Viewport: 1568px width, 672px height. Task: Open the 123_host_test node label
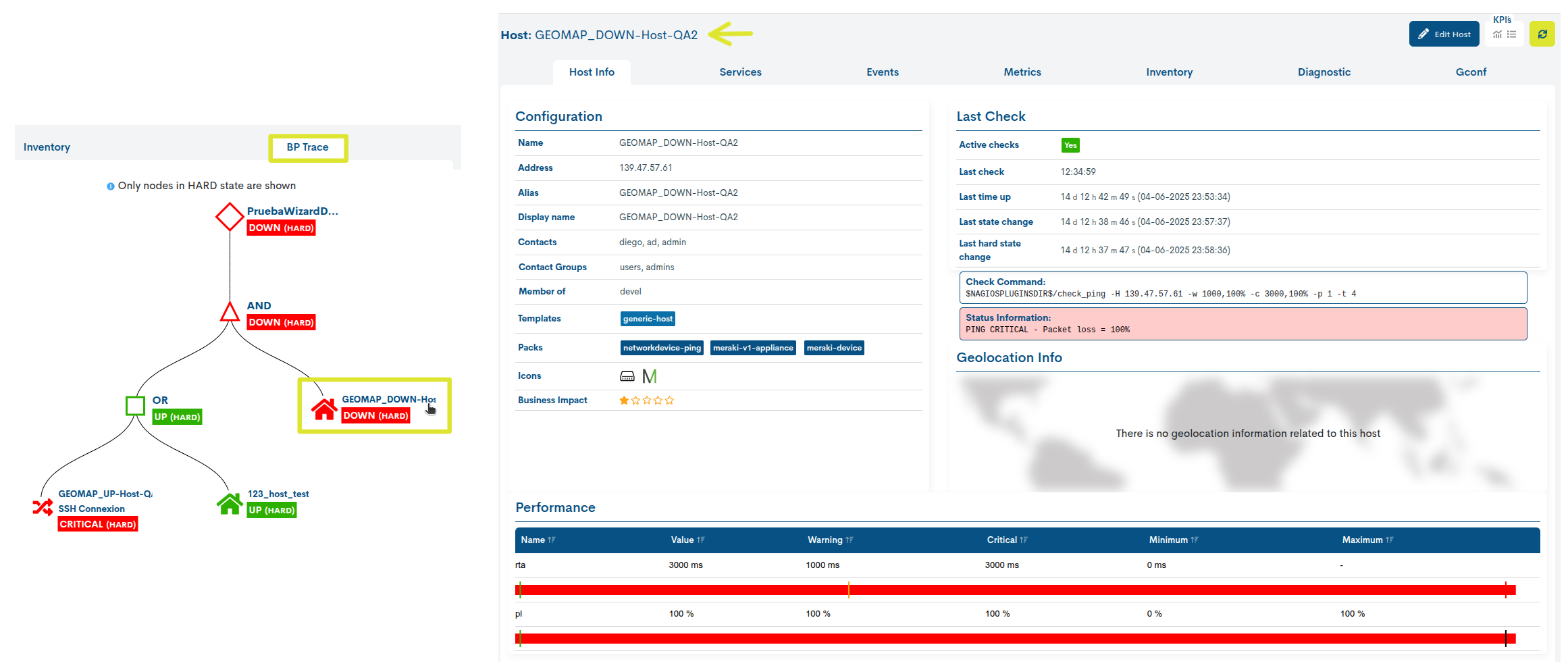(x=278, y=494)
